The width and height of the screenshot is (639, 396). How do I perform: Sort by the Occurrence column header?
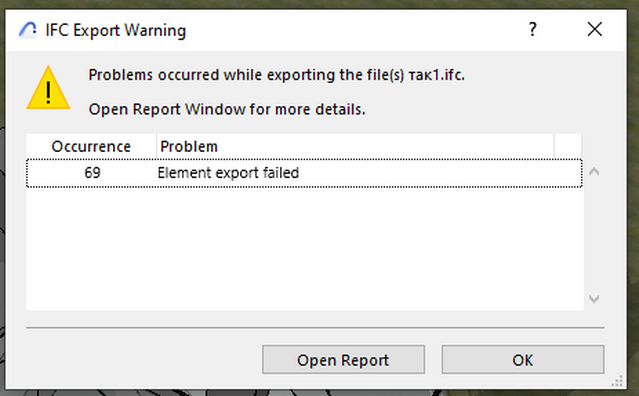91,146
